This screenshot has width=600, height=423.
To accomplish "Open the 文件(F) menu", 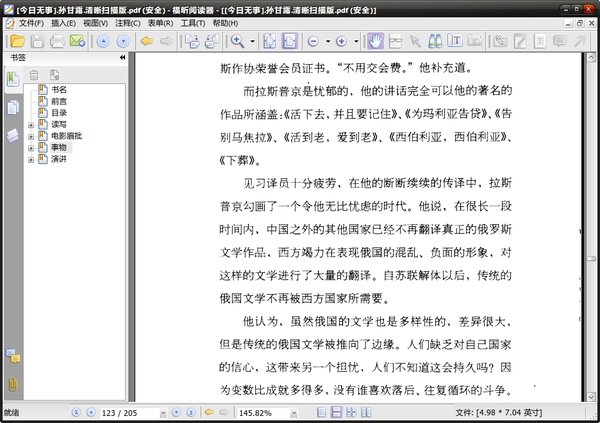I will point(30,22).
